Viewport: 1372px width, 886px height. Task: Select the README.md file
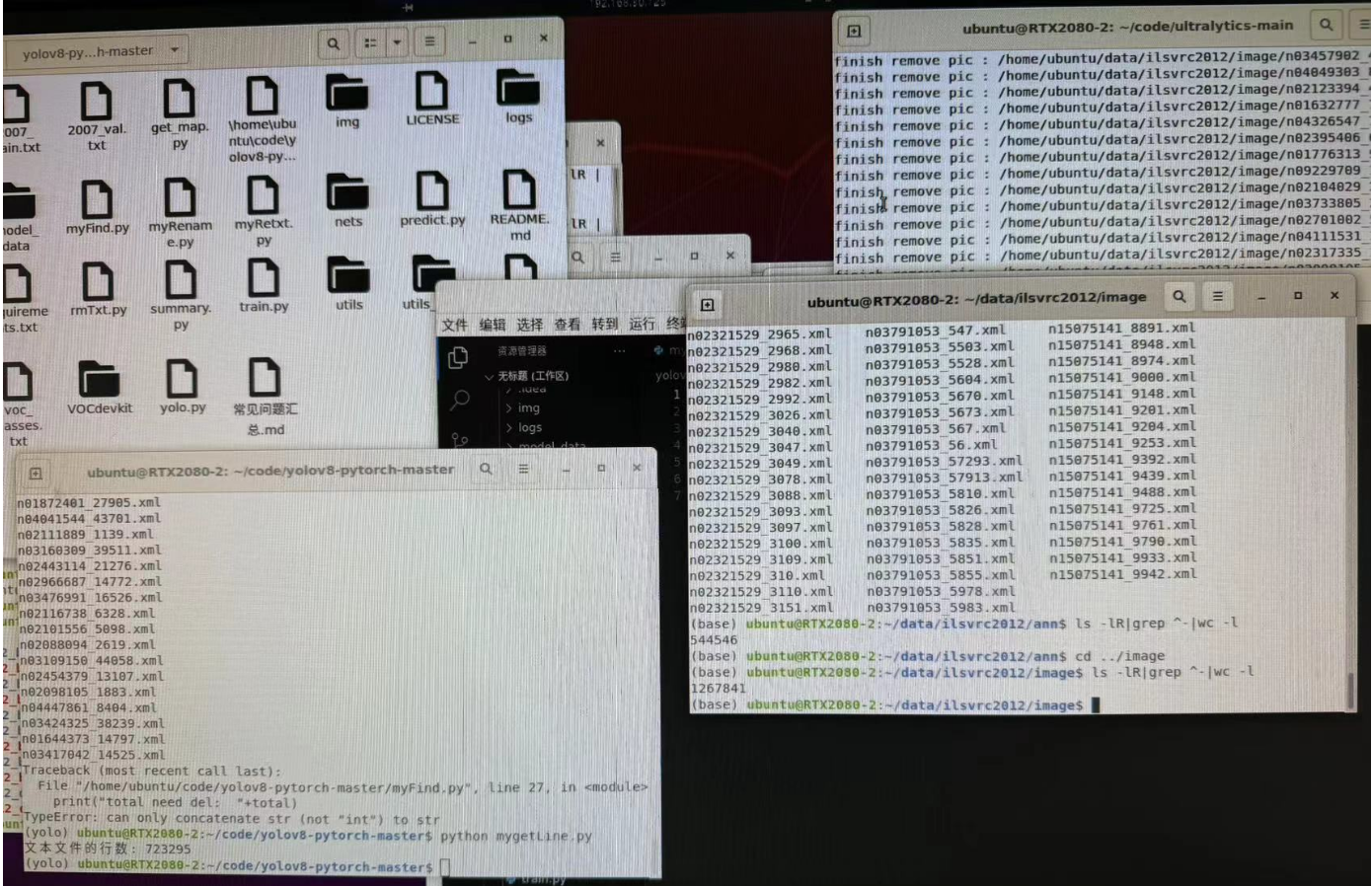(x=519, y=205)
